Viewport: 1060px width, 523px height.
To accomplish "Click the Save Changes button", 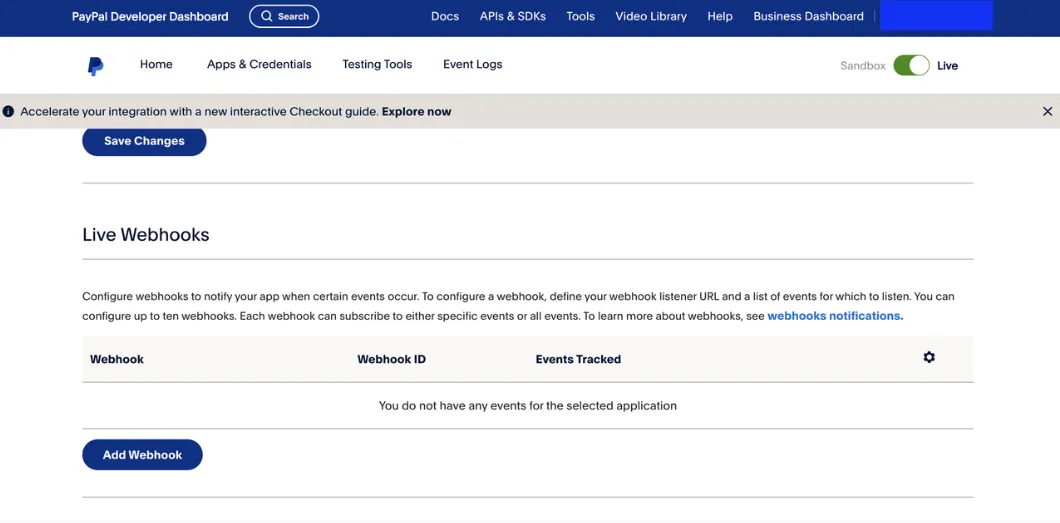I will coord(144,141).
